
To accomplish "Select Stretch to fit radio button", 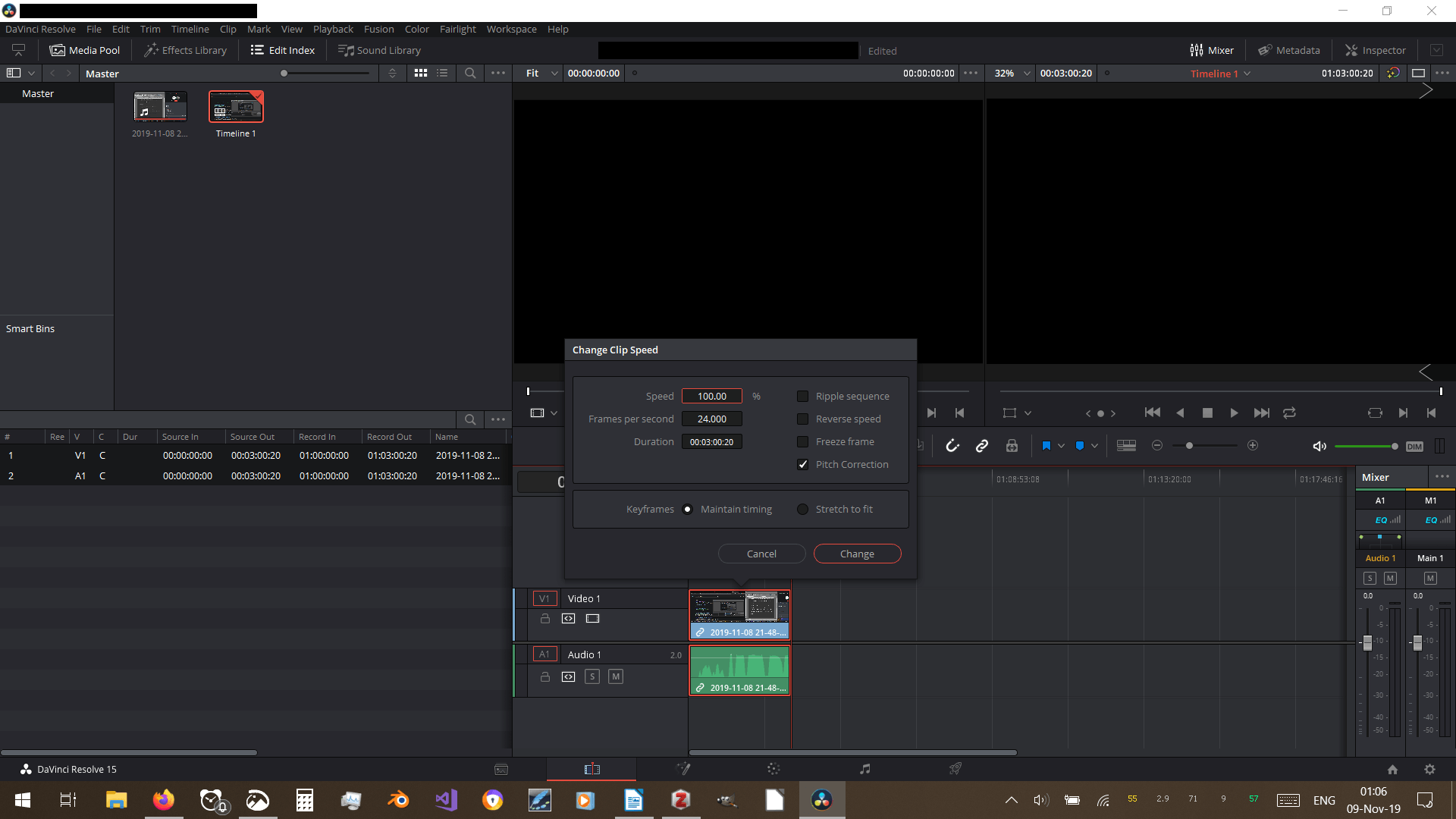I will [x=802, y=509].
